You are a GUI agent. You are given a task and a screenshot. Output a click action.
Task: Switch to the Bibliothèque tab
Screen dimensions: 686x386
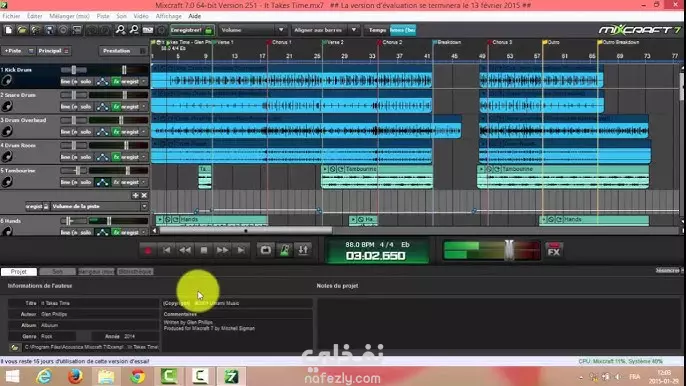click(135, 272)
